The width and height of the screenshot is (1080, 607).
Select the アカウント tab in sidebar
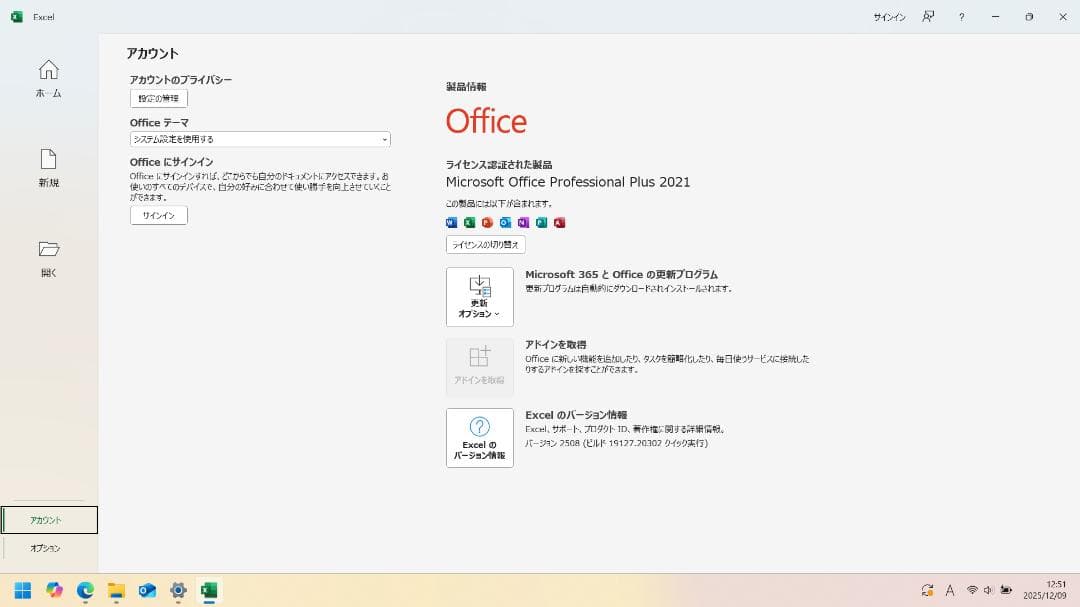tap(49, 520)
